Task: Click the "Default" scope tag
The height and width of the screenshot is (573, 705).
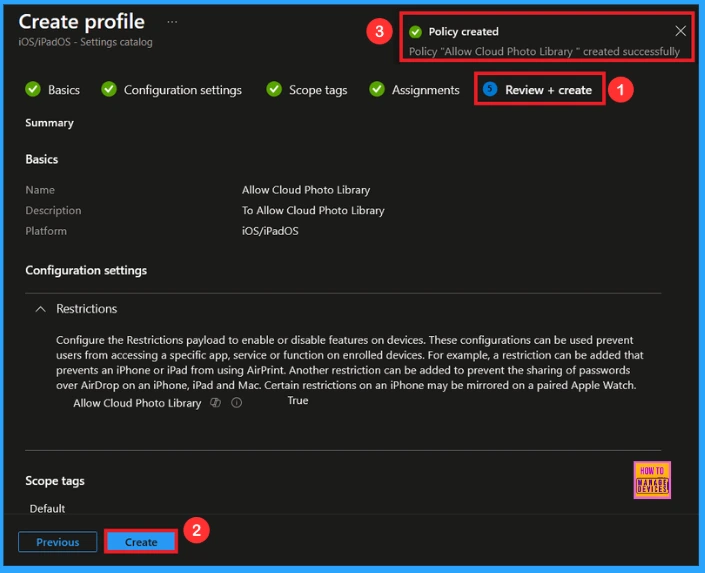Action: (x=47, y=508)
